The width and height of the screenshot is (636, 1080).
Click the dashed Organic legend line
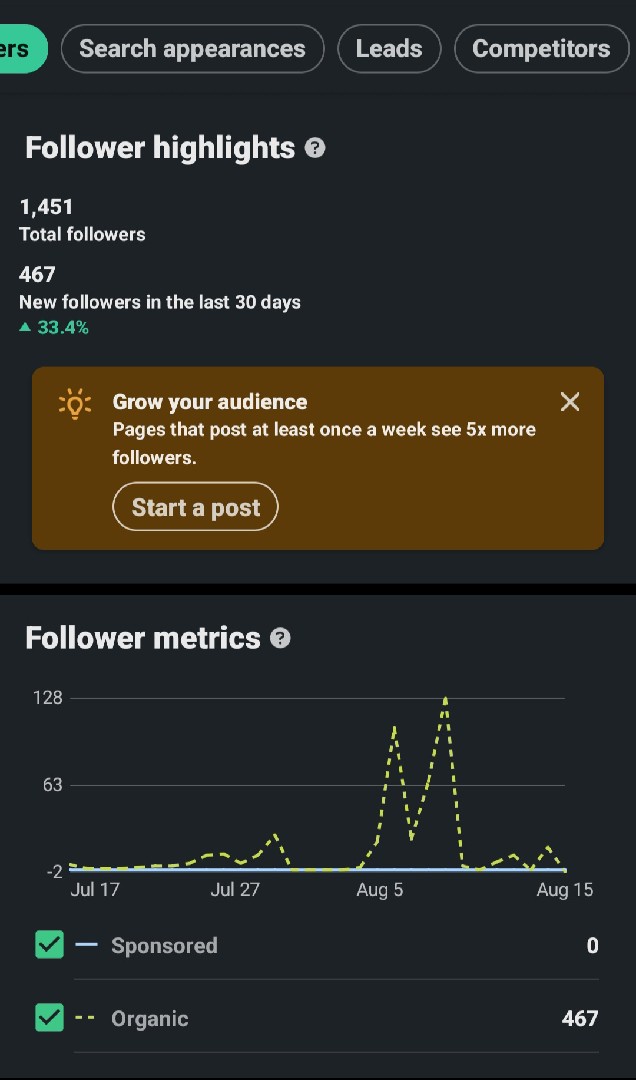tap(86, 1018)
